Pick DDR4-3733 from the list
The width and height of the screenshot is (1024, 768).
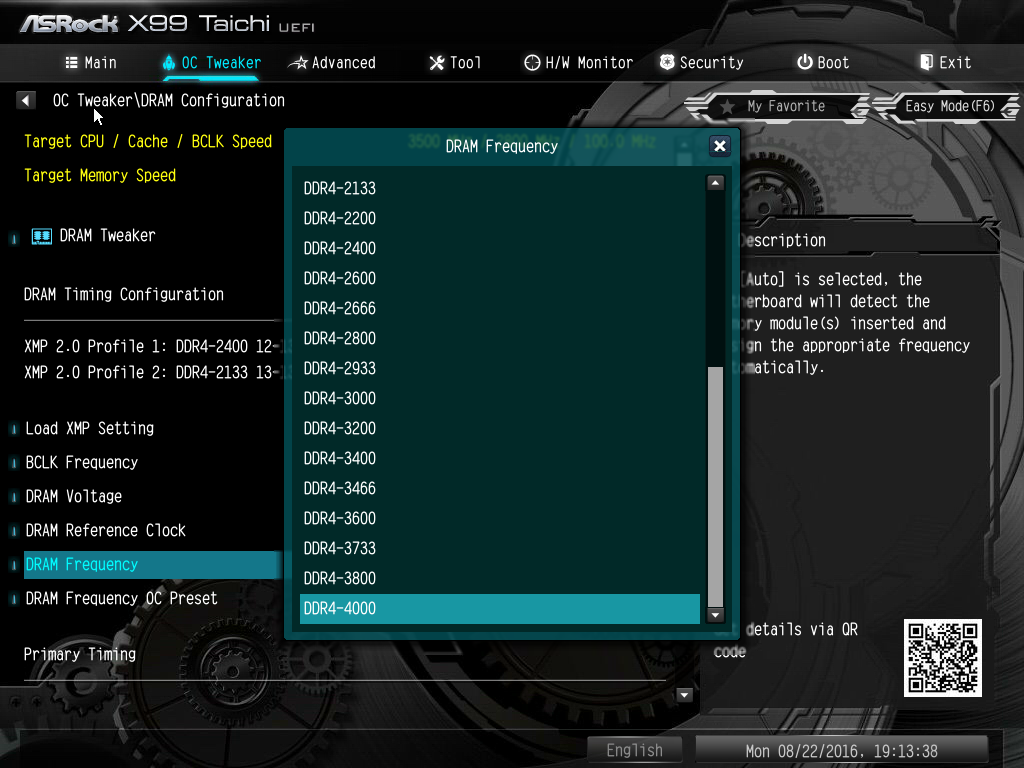pyautogui.click(x=500, y=549)
